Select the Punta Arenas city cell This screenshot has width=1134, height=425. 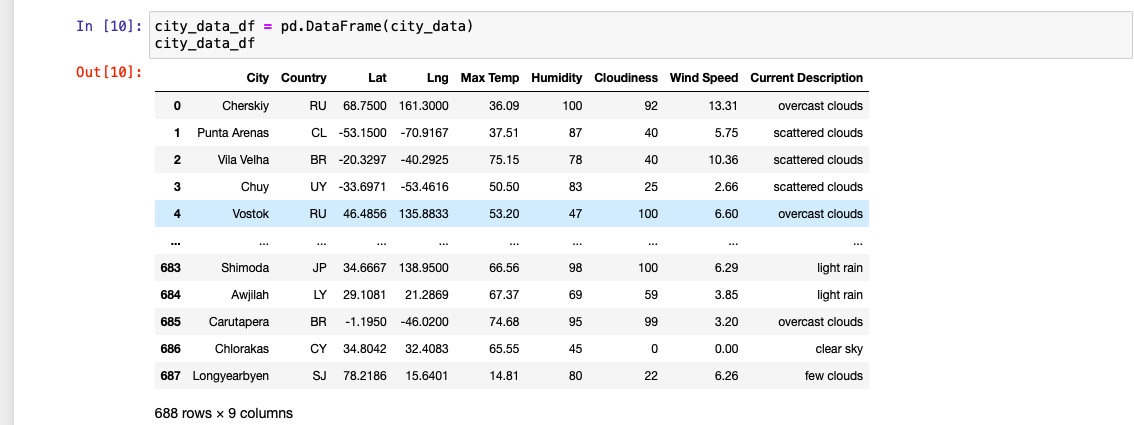[233, 133]
